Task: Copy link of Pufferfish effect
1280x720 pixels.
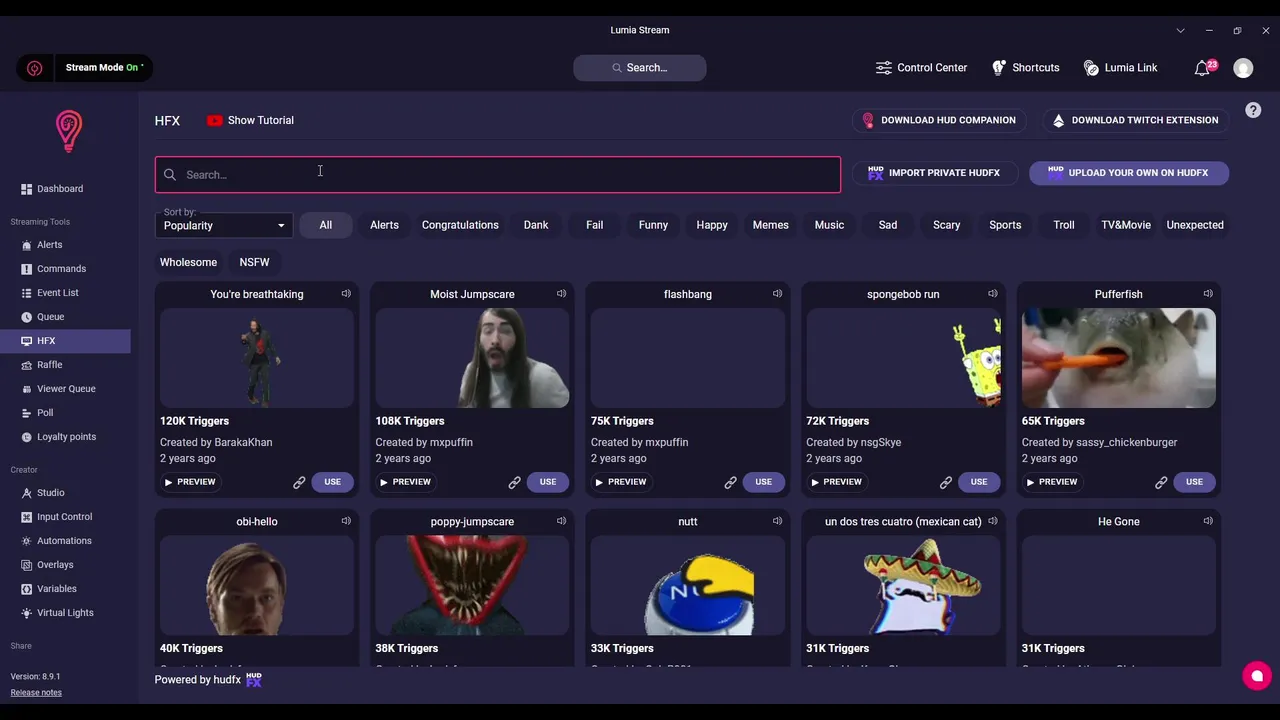Action: 1161,482
